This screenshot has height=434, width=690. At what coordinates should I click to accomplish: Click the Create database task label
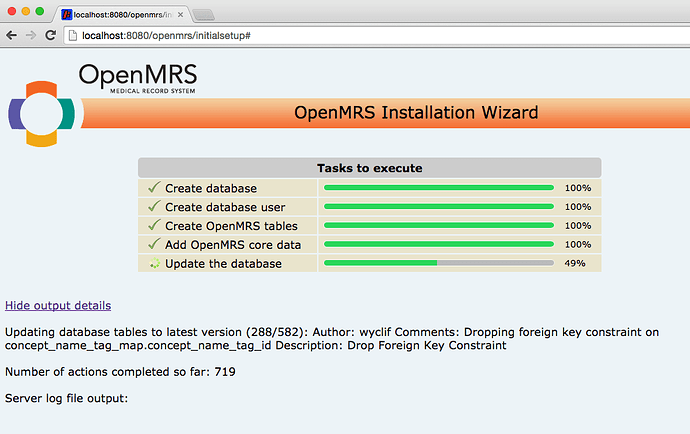pos(211,188)
